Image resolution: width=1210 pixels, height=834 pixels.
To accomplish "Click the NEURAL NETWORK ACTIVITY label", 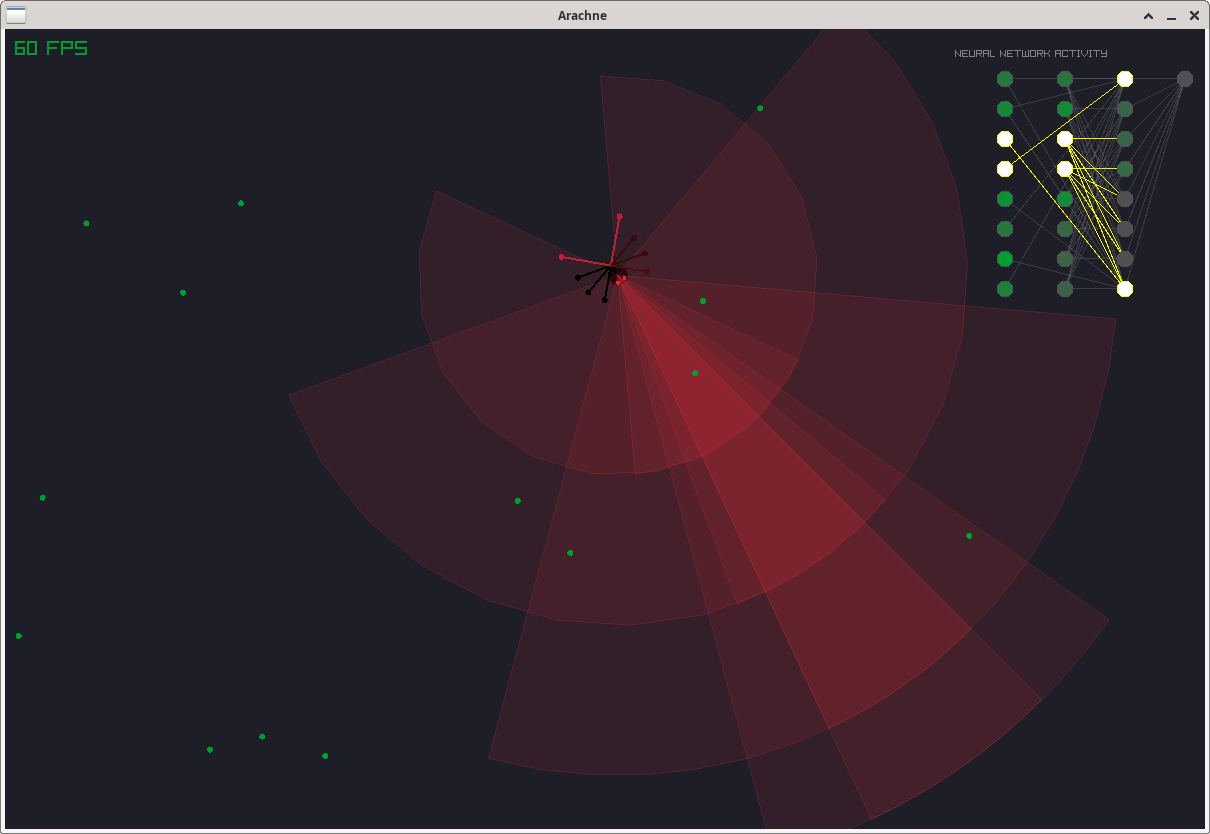I will 1034,54.
